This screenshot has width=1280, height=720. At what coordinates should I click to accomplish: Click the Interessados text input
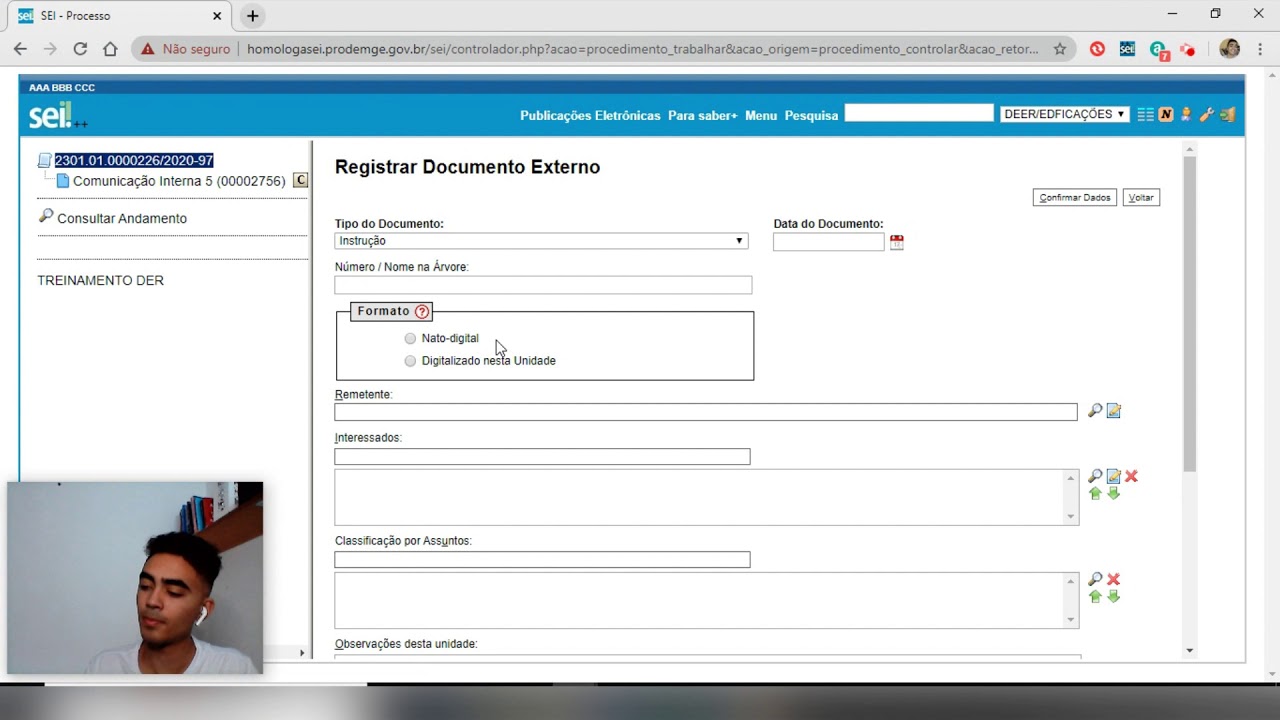pyautogui.click(x=542, y=457)
